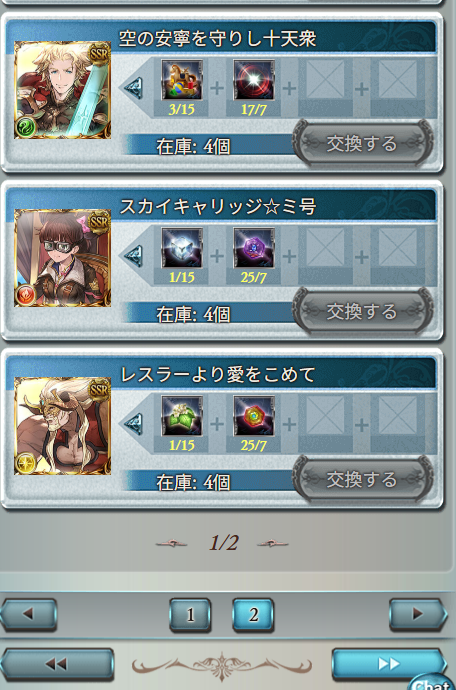This screenshot has width=456, height=690.
Task: Click 交換する for スカイキャリッジ☆ミ号
Action: (362, 312)
